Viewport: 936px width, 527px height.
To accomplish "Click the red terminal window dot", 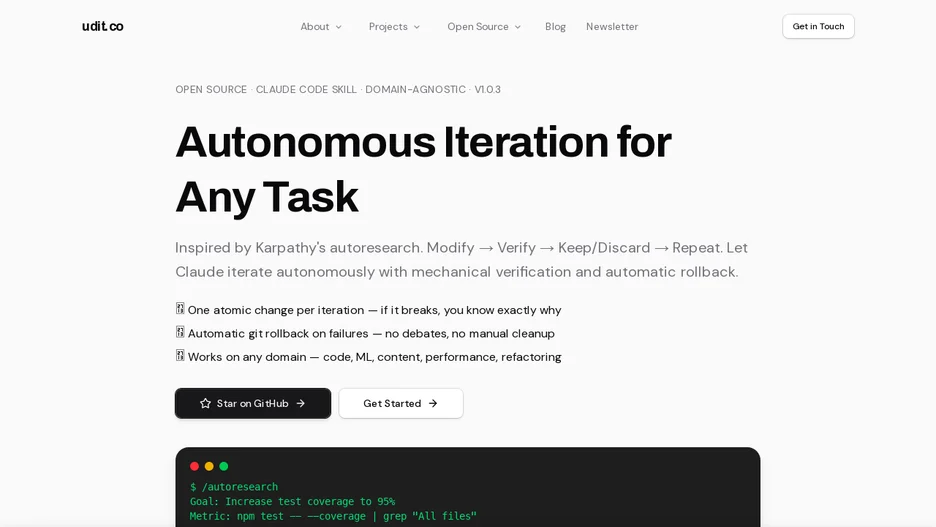I will [x=195, y=466].
